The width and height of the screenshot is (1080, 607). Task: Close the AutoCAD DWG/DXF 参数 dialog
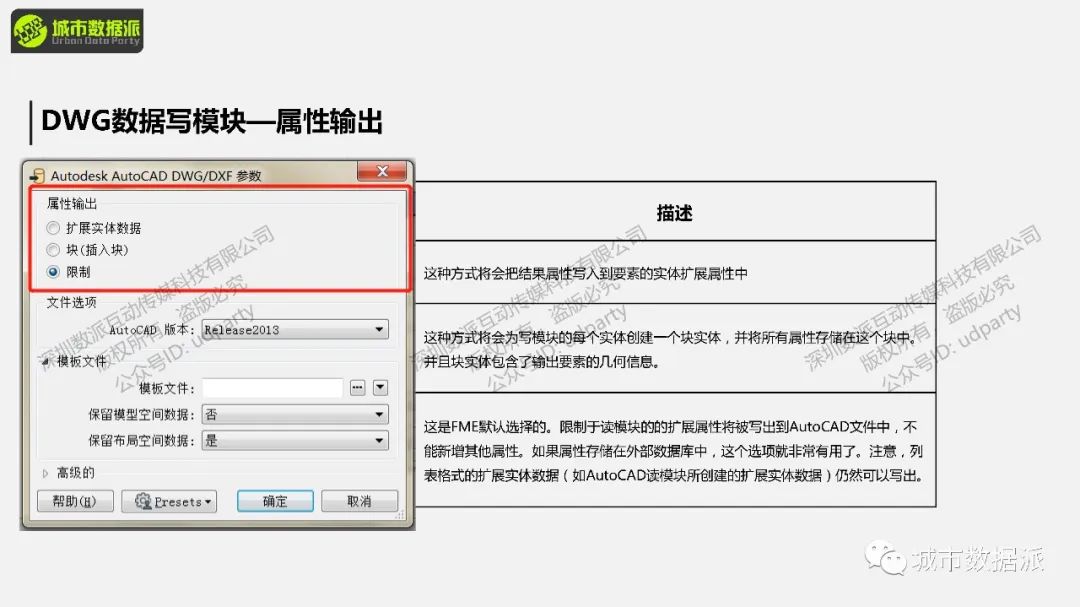point(382,172)
